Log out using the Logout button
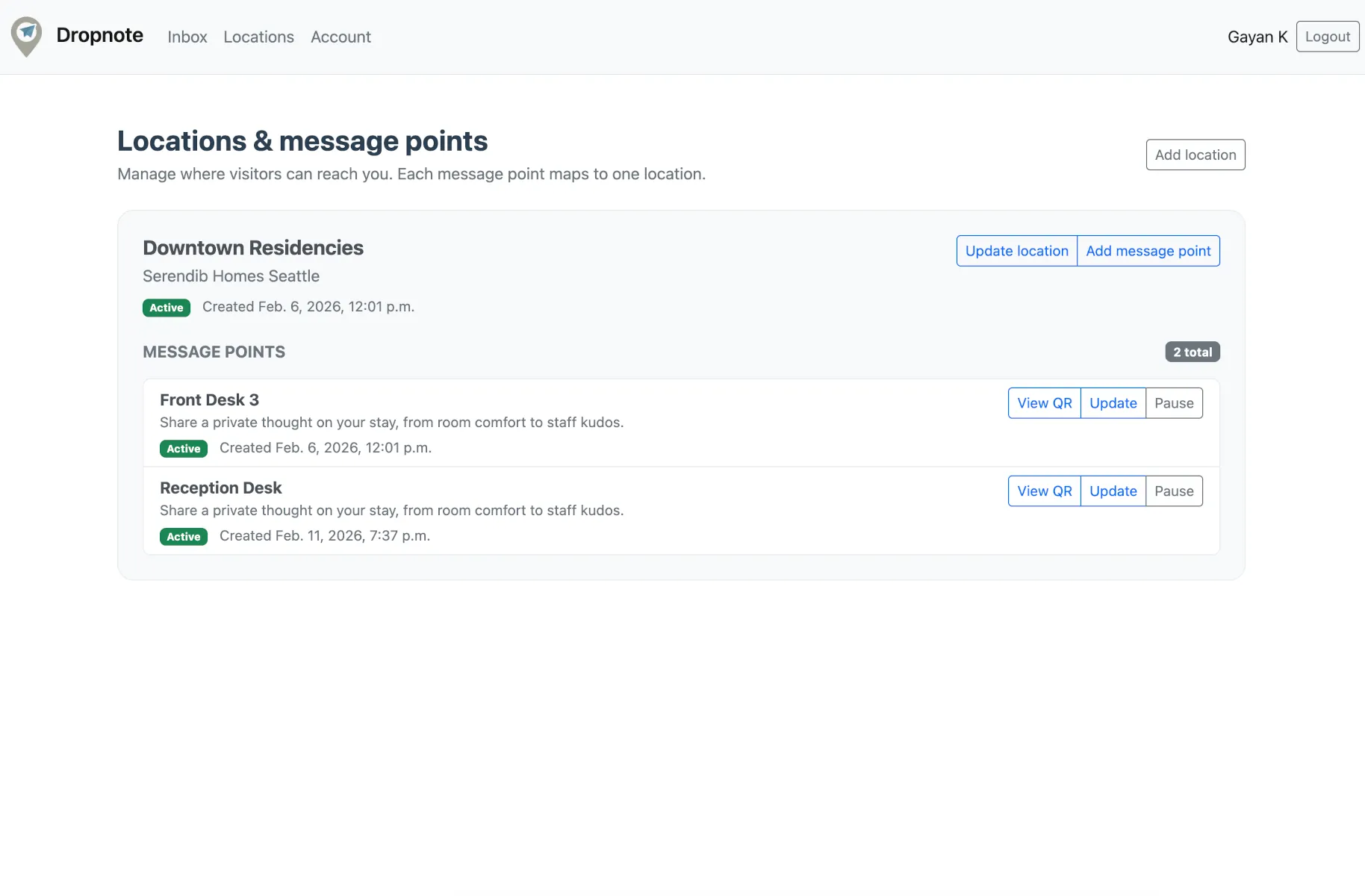This screenshot has height=896, width=1365. pos(1327,37)
